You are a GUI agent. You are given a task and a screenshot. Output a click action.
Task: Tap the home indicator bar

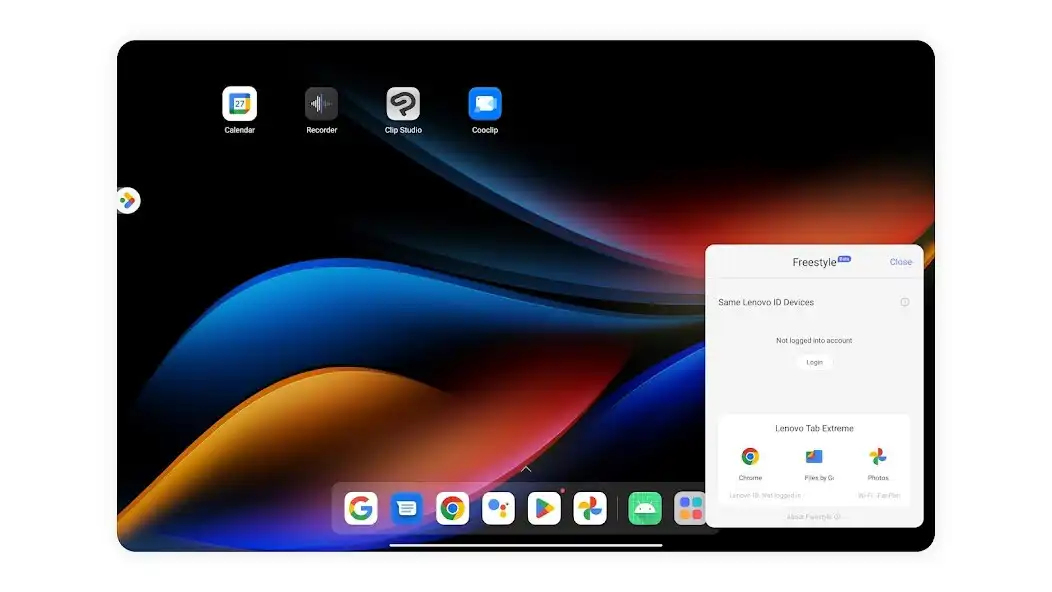click(525, 543)
